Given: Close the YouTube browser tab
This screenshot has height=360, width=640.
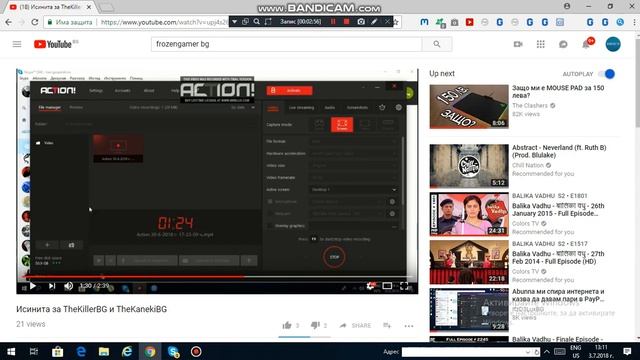Looking at the screenshot, I should coord(89,7).
